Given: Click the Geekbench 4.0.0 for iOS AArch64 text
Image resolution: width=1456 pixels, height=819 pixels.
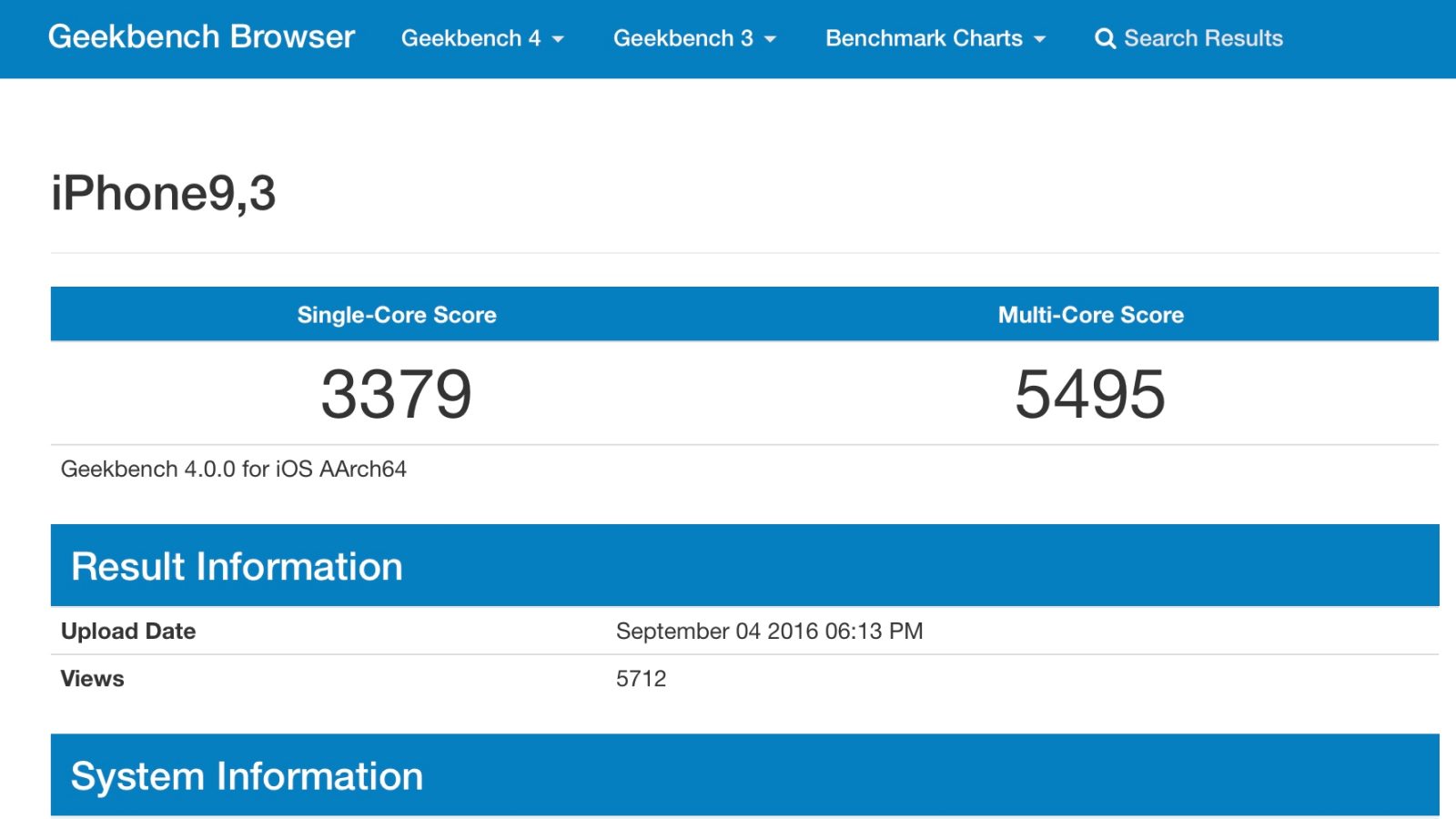Looking at the screenshot, I should (x=234, y=469).
